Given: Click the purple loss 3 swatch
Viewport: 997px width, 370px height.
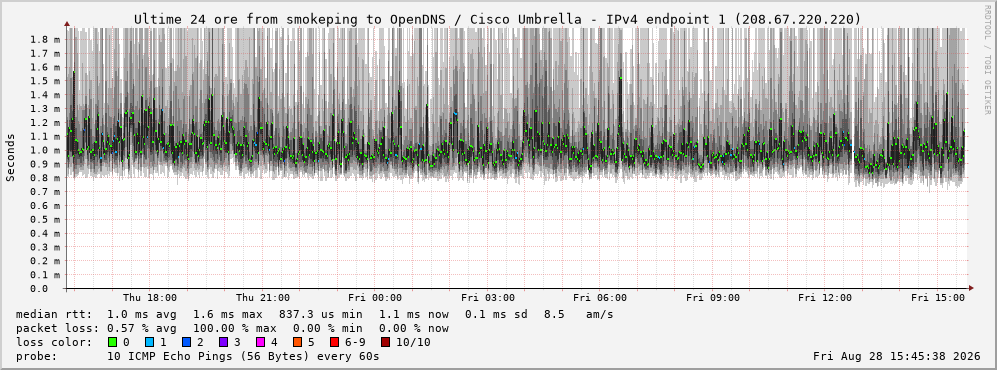Looking at the screenshot, I should pyautogui.click(x=223, y=343).
